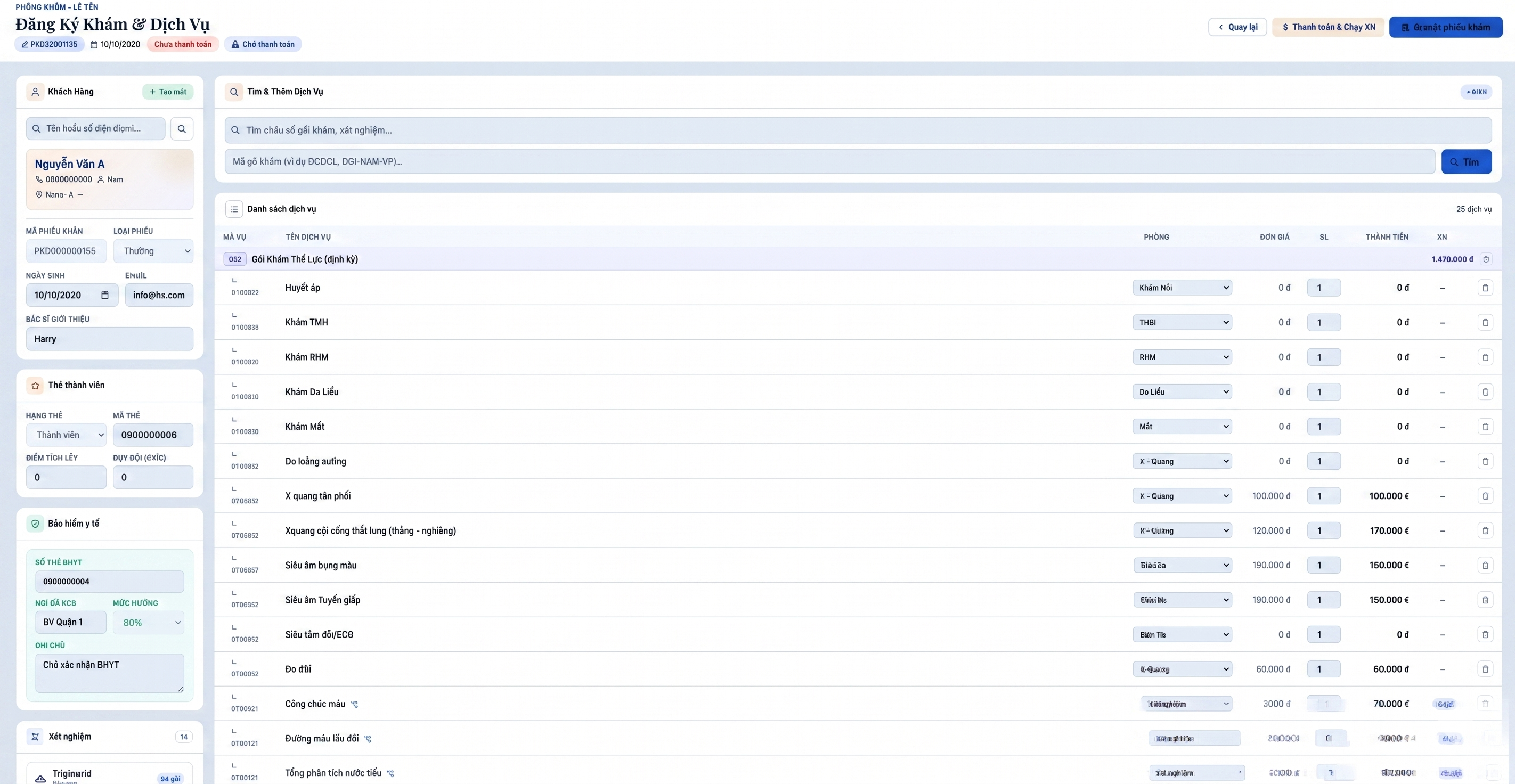
Task: Open the X - Quang dropdown for X quang tân phổi
Action: [1182, 496]
